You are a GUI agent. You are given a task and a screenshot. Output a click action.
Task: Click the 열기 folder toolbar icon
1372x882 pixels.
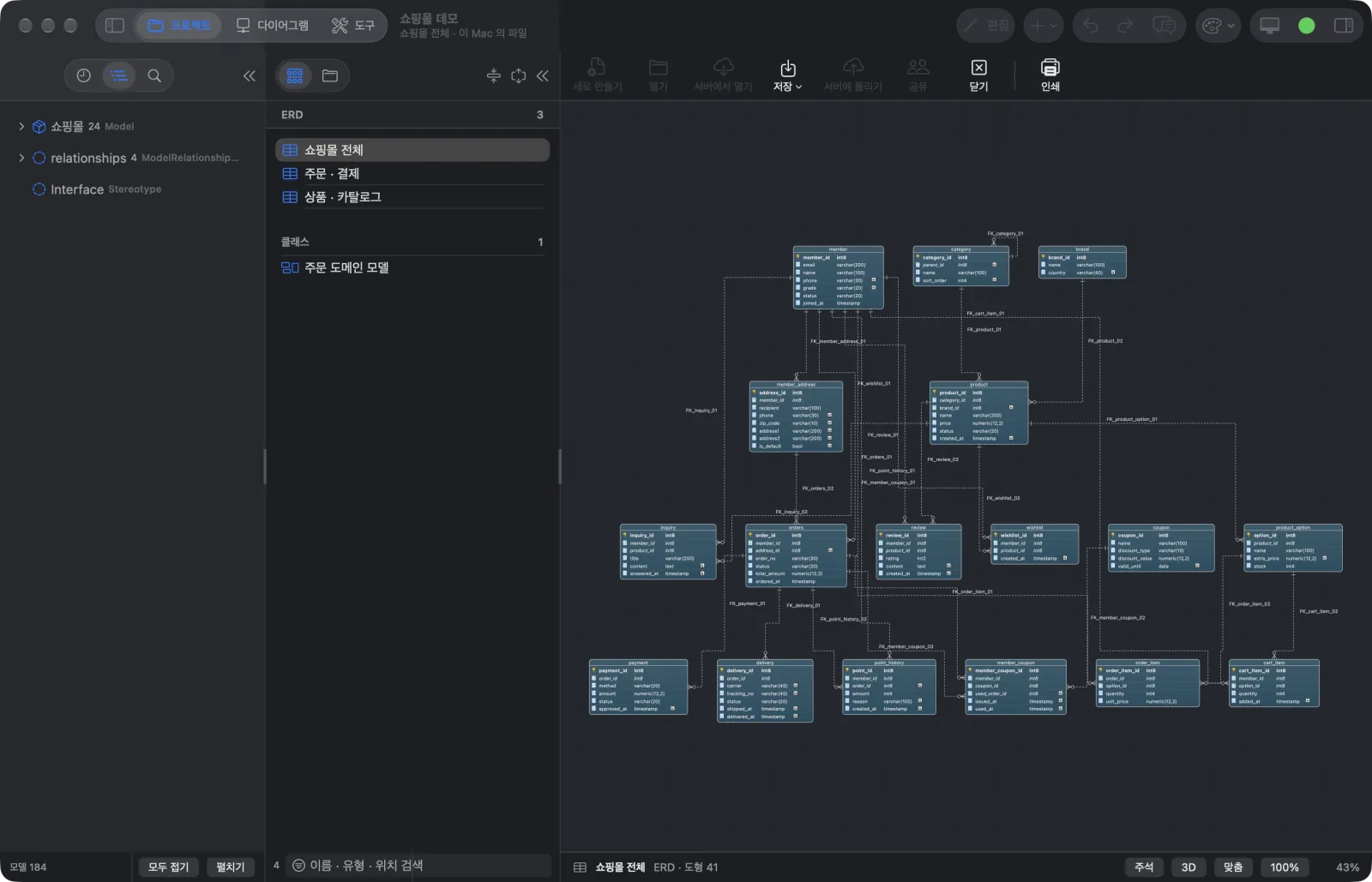pyautogui.click(x=658, y=75)
